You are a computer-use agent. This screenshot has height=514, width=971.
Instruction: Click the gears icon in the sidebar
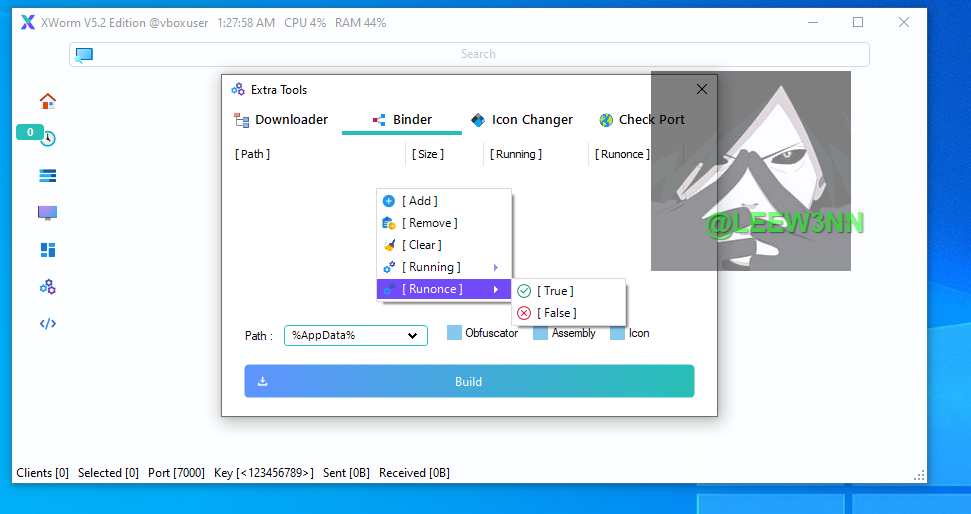pos(47,287)
